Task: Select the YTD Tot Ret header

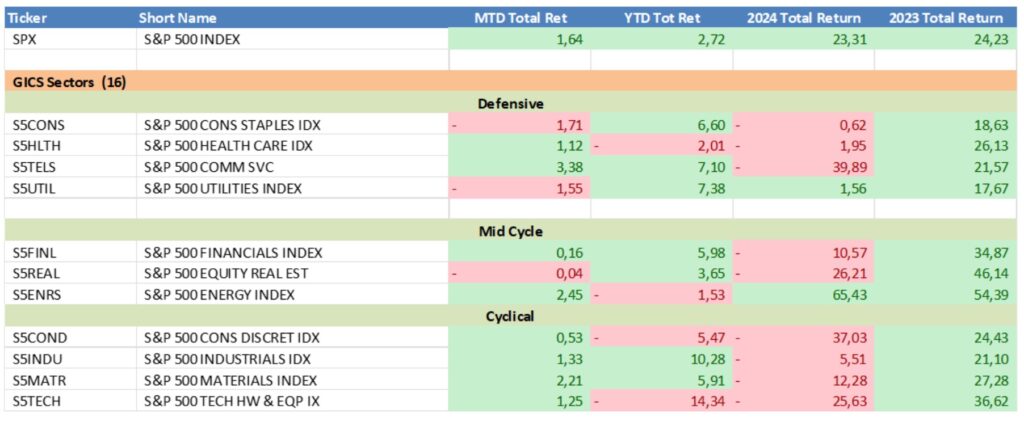Action: coord(661,18)
